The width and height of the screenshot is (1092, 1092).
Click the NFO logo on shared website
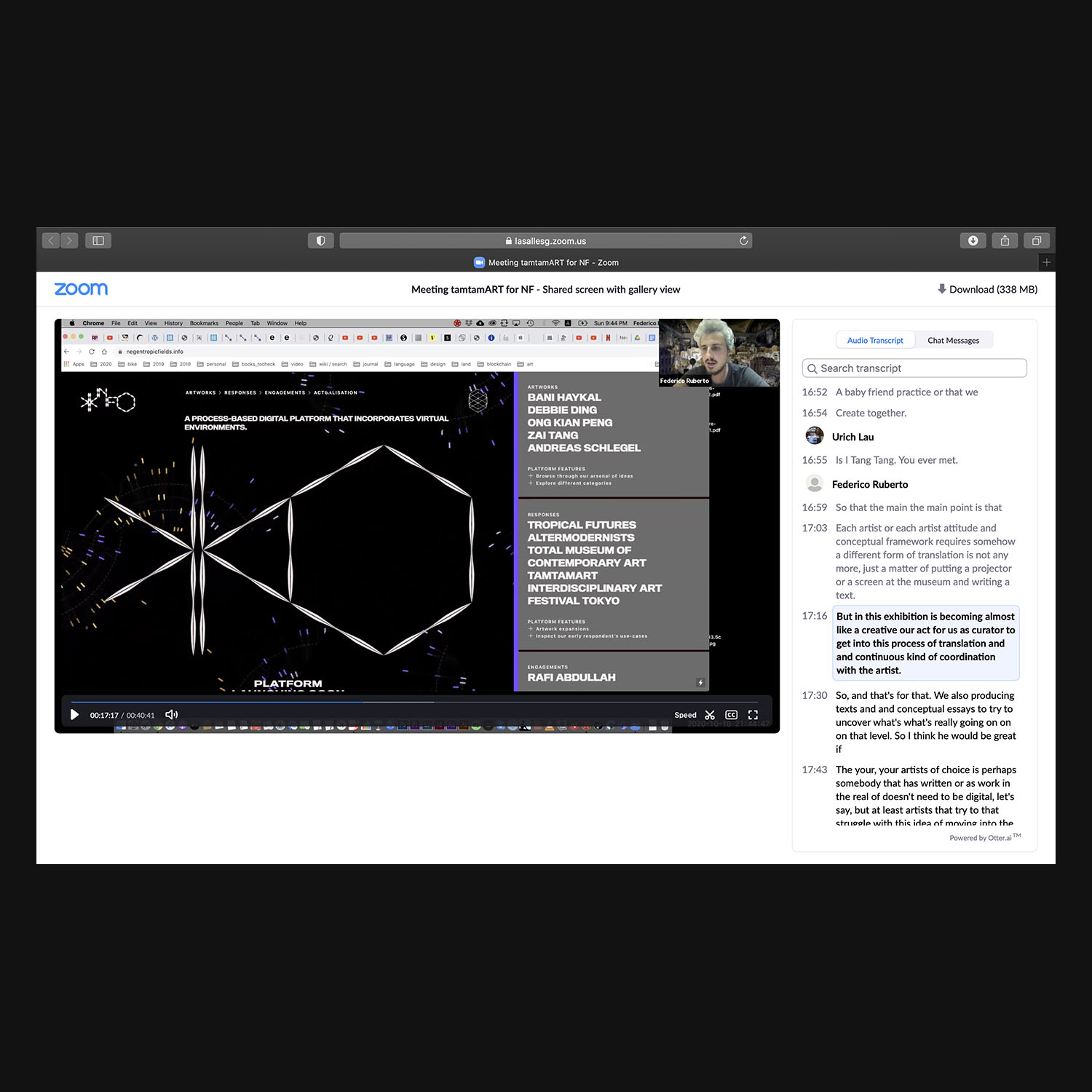[108, 400]
